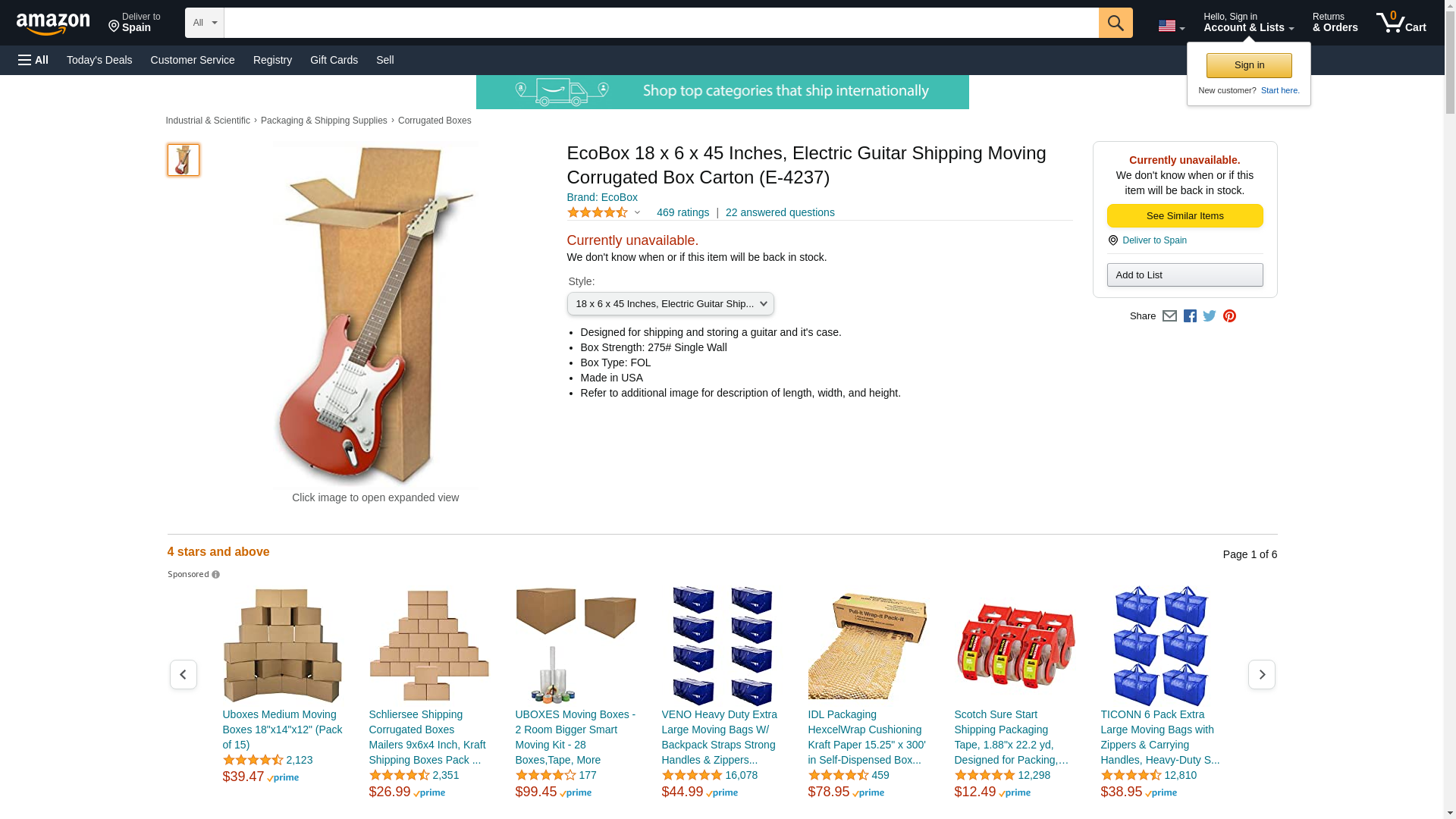Open the Style selection dropdown
The height and width of the screenshot is (819, 1456).
coord(670,303)
